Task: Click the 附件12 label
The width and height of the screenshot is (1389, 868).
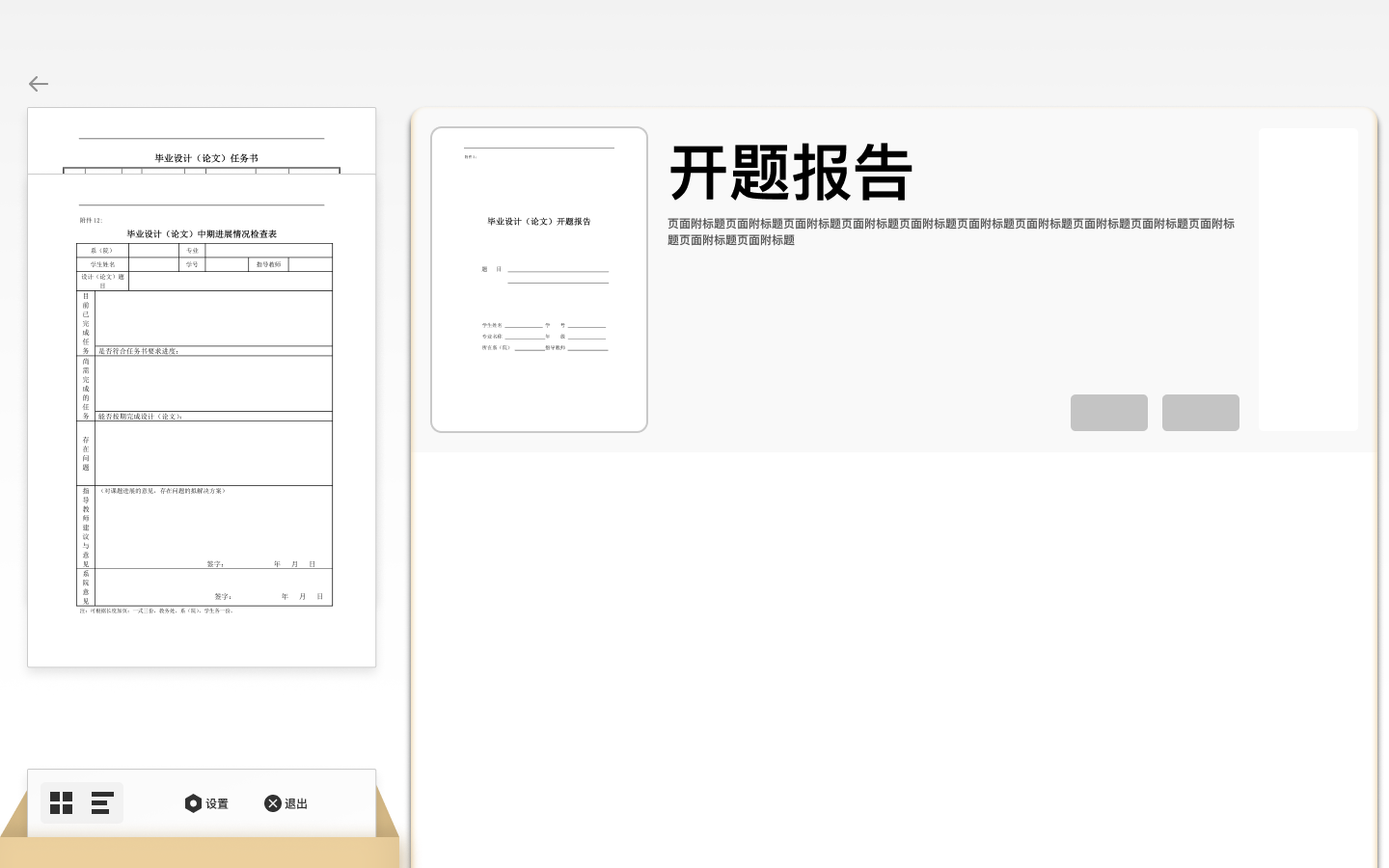Action: click(91, 221)
